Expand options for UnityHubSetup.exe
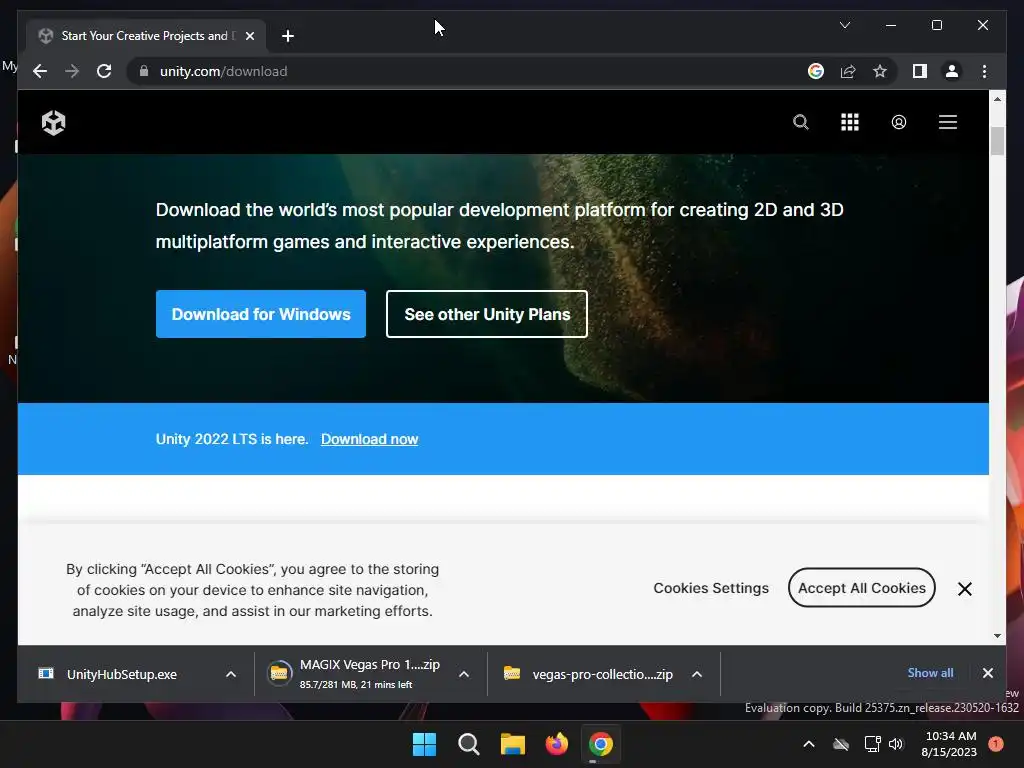1024x768 pixels. 231,674
